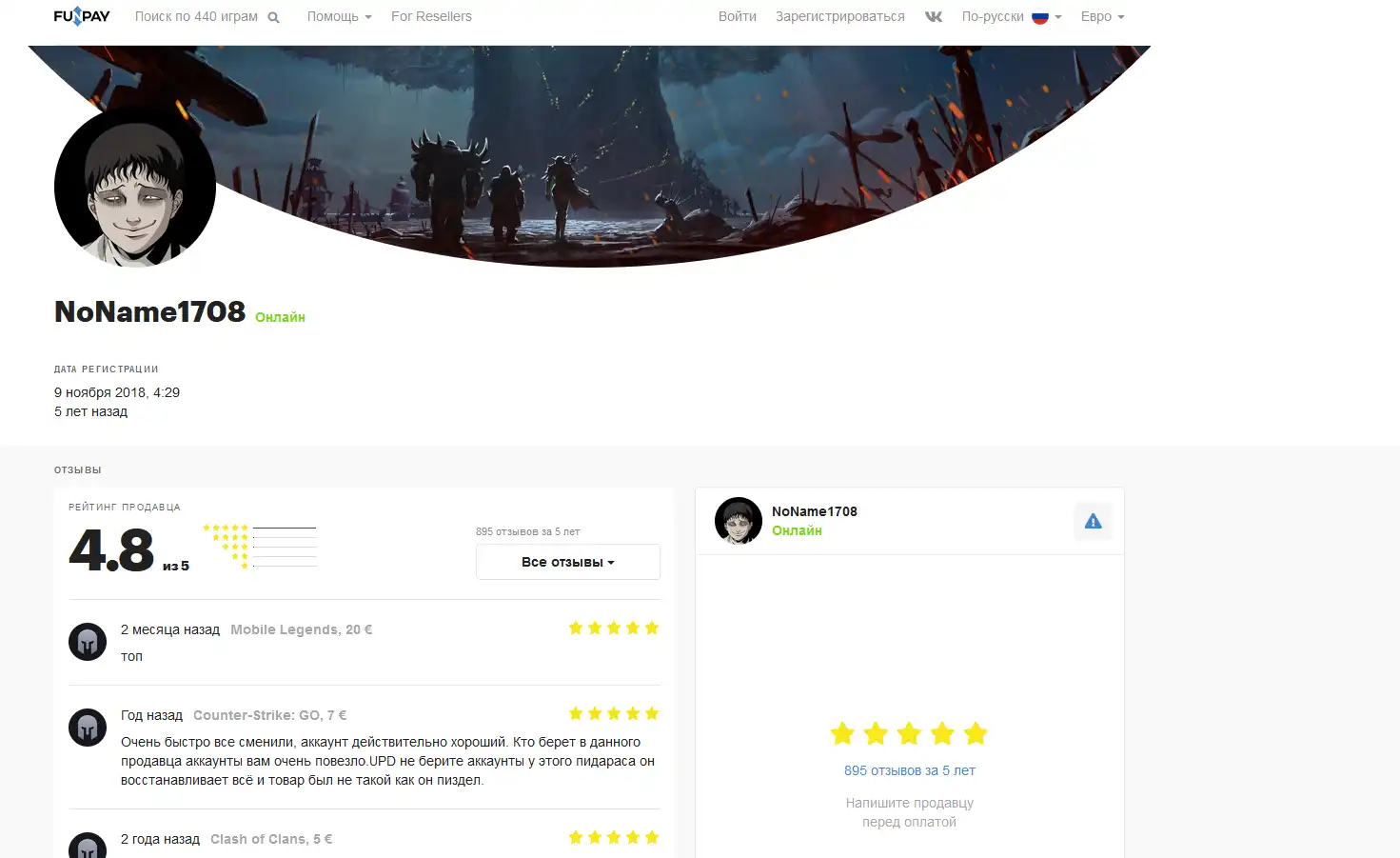Click the seller avatar in chat panel

click(739, 521)
